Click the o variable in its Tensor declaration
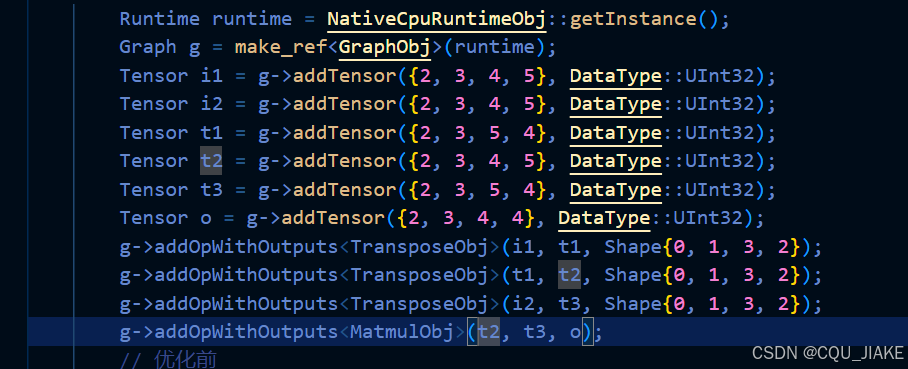The image size is (908, 369). 206,218
